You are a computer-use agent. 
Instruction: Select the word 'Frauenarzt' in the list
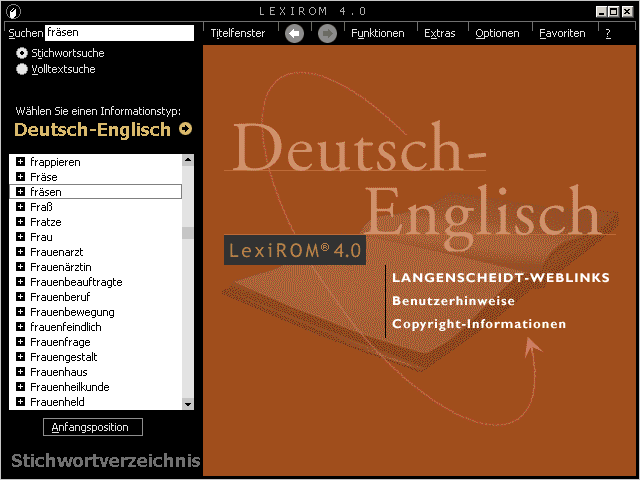click(x=57, y=252)
